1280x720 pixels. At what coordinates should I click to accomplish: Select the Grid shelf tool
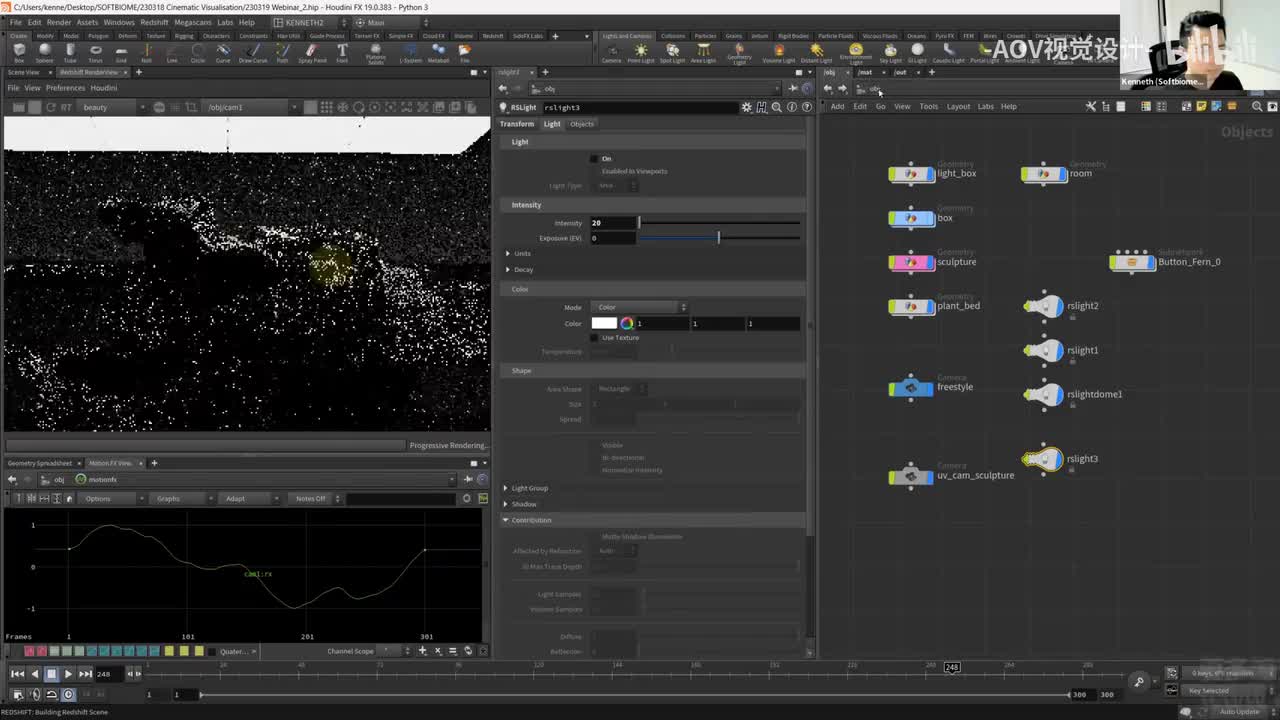(x=121, y=51)
